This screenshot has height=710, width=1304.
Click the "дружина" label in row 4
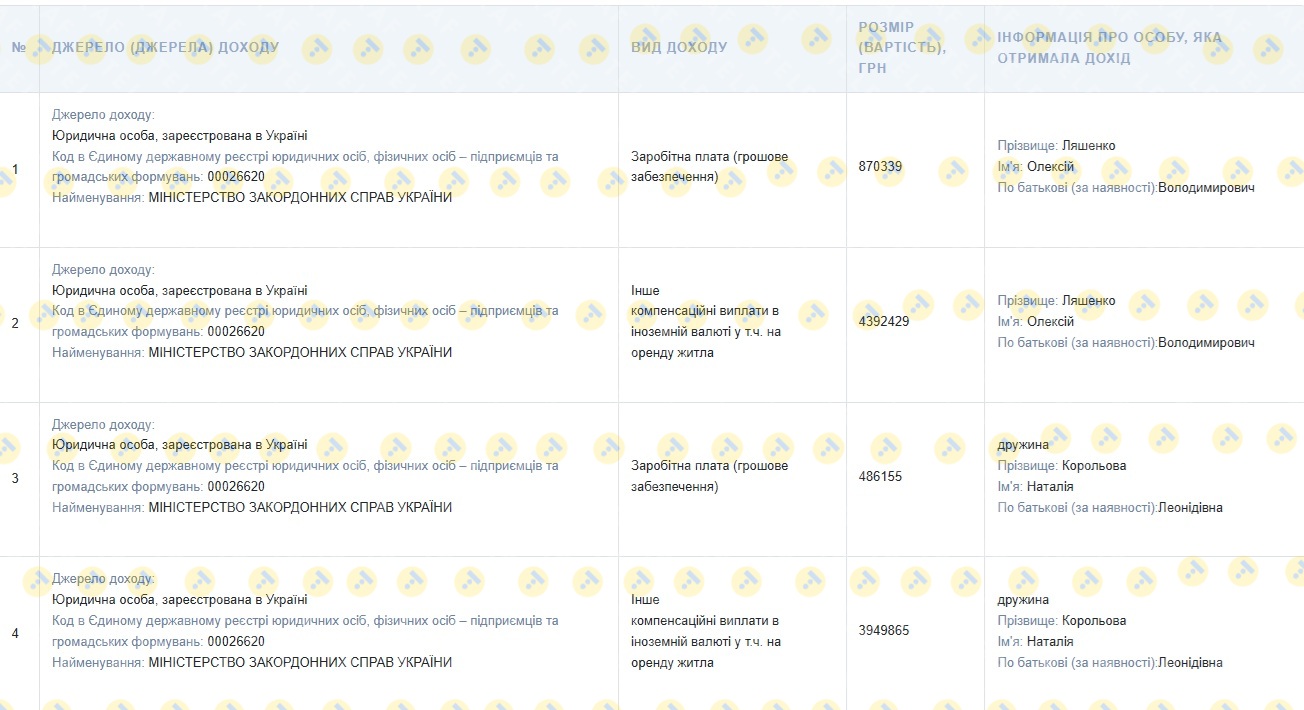click(x=1023, y=600)
